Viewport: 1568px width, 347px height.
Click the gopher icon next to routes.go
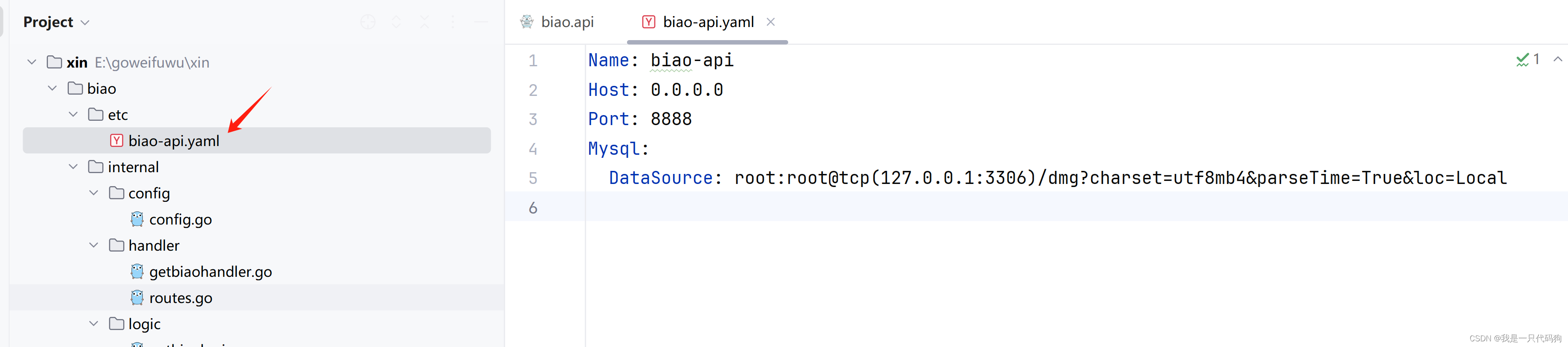pyautogui.click(x=137, y=298)
